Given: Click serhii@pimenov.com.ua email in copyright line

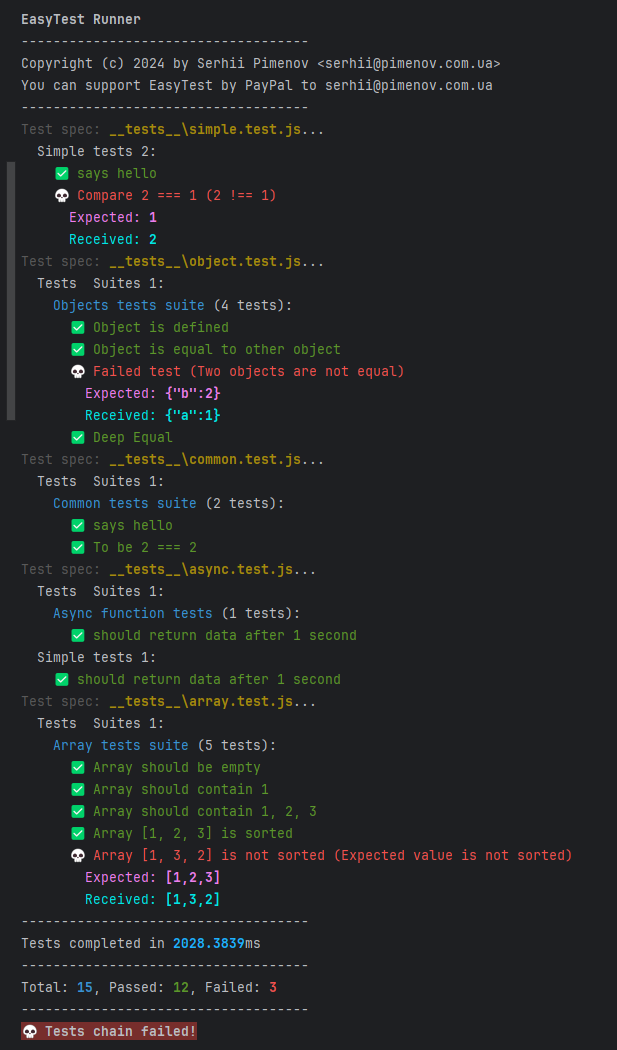Looking at the screenshot, I should click(409, 64).
